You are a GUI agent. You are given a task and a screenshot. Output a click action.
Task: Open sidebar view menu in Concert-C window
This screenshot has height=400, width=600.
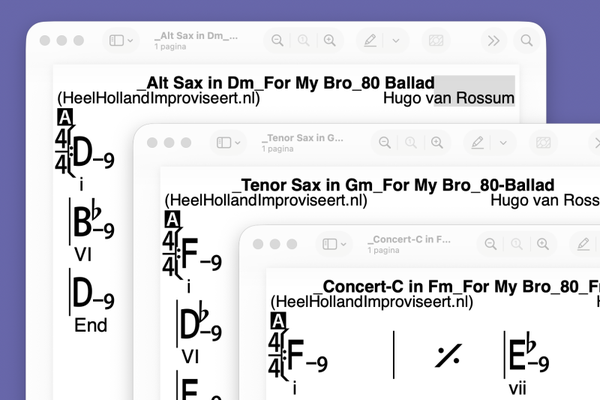tap(334, 244)
